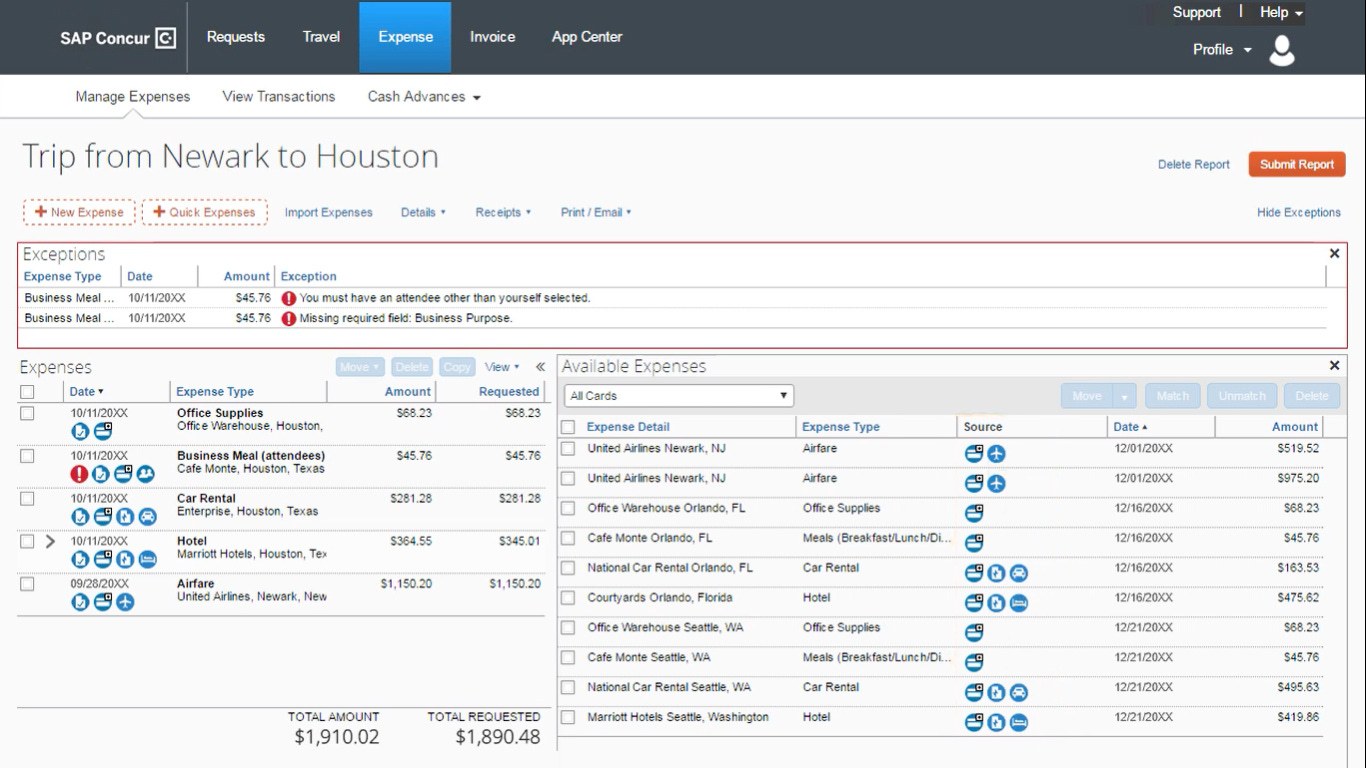Screen dimensions: 1366x768
Task: Click airplane icon on Airfare expense row
Action: 125,602
